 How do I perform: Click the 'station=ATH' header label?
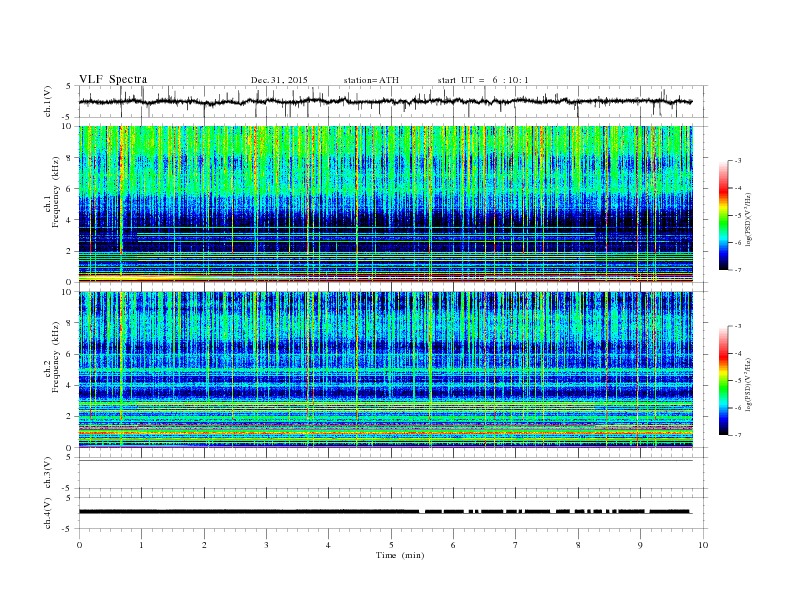pos(371,80)
